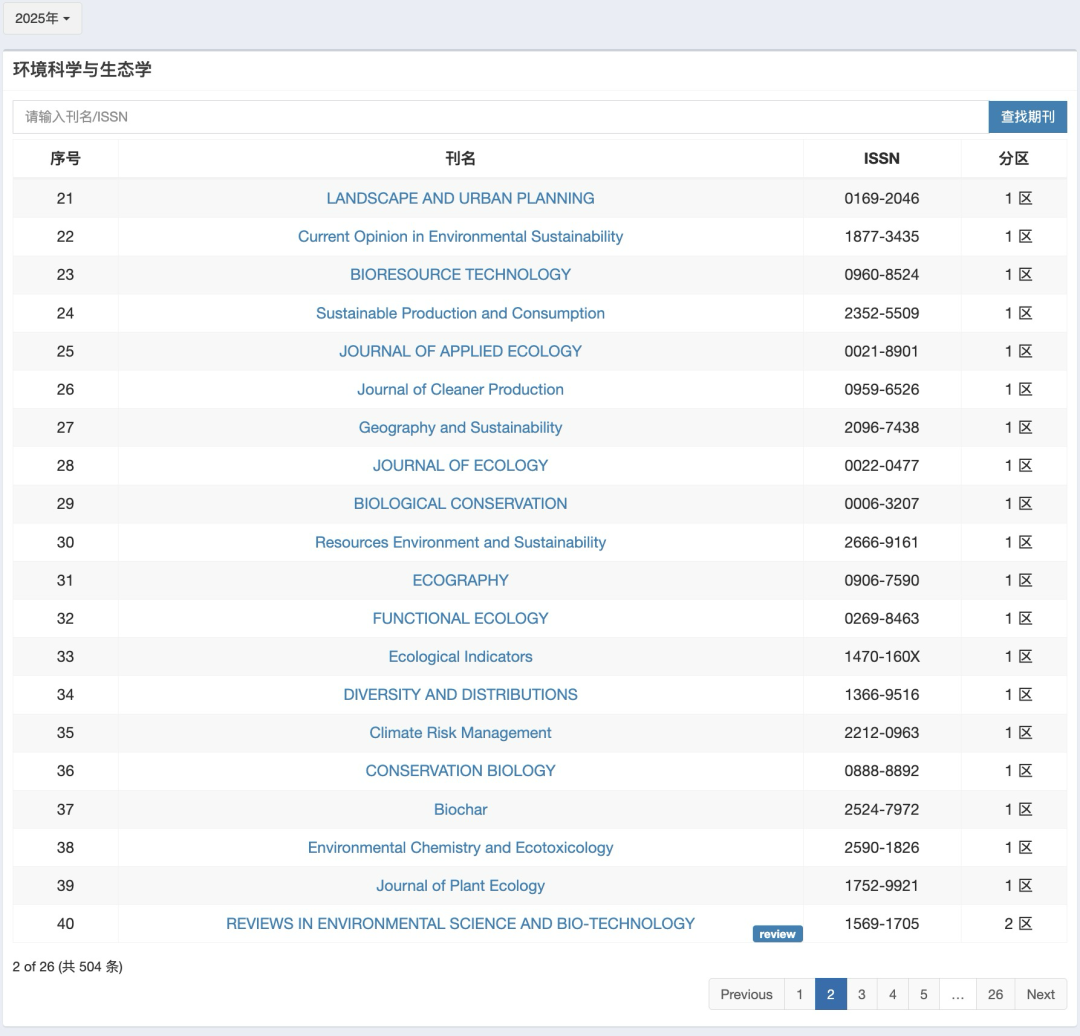Viewport: 1080px width, 1036px height.
Task: Open REVIEWS IN ENVIRONMENTAL SCIENCE AND BIO-TECHNOLOGY link
Action: 460,924
